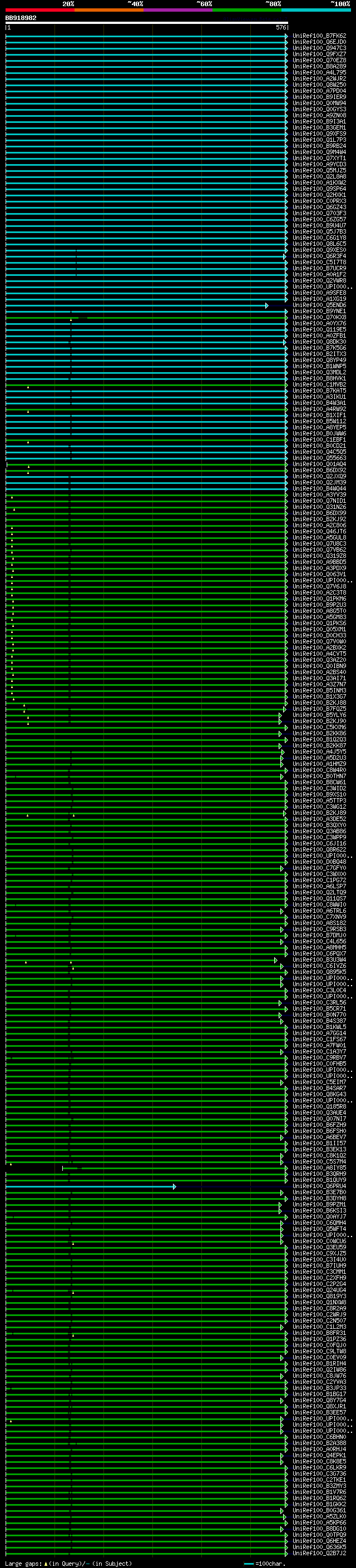
Task: Select hit label UniRef100_Q2L8A8
Action: [x=319, y=176]
